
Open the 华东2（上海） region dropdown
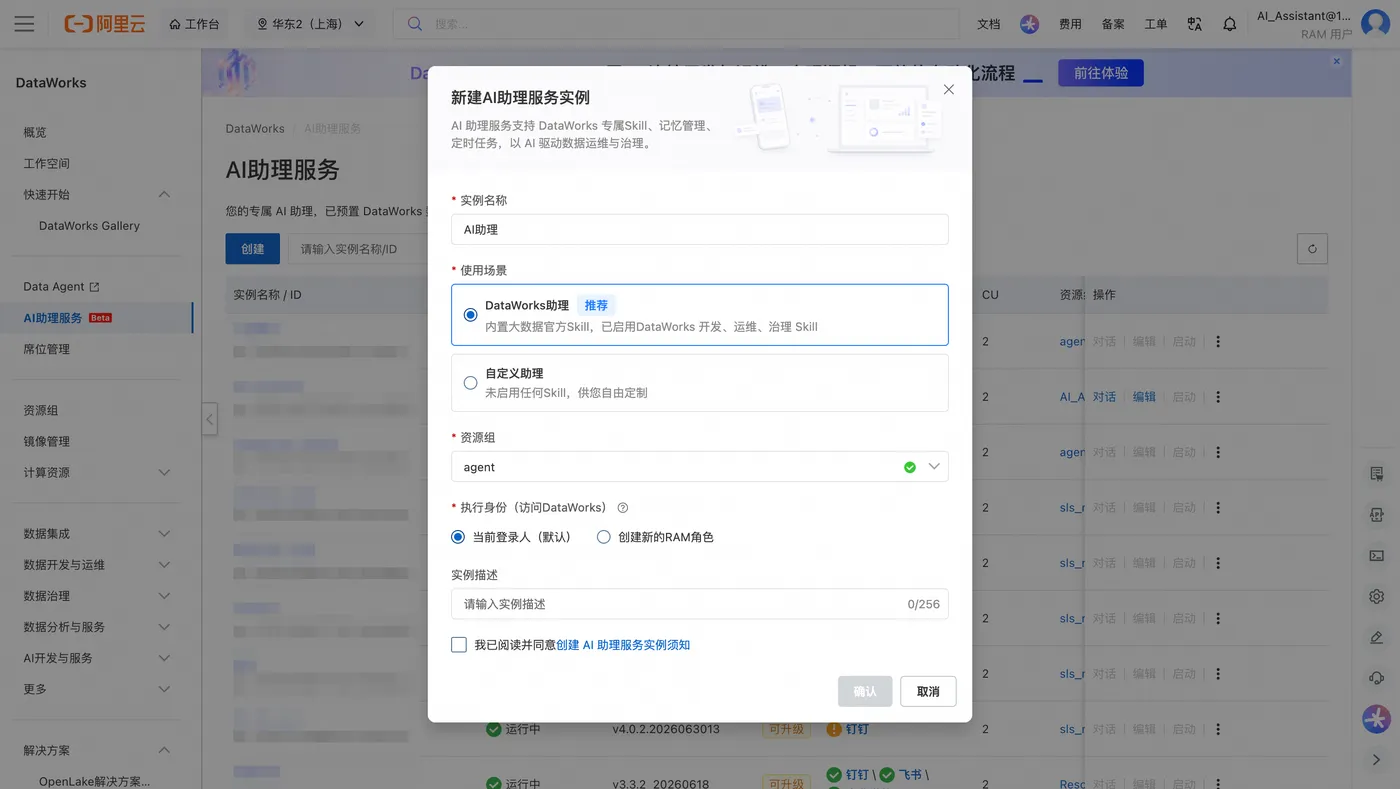point(311,24)
